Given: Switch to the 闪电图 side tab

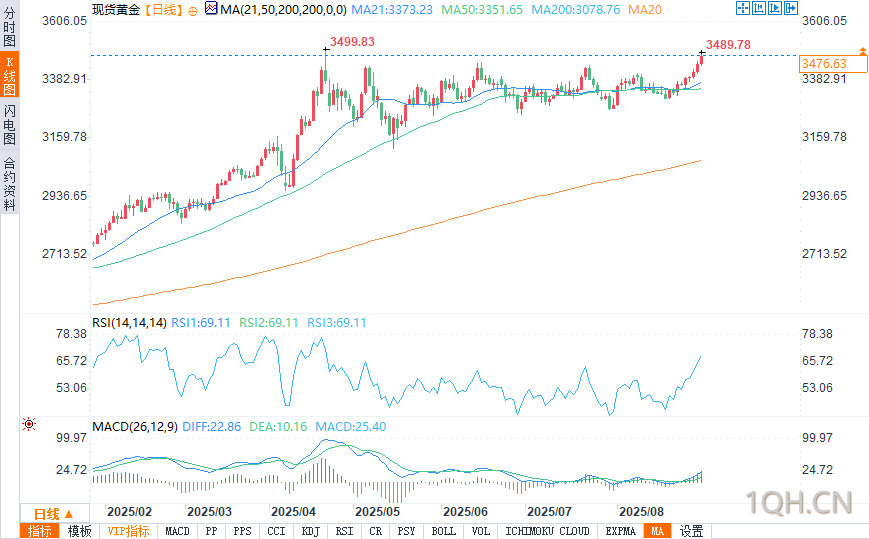Looking at the screenshot, I should point(9,124).
